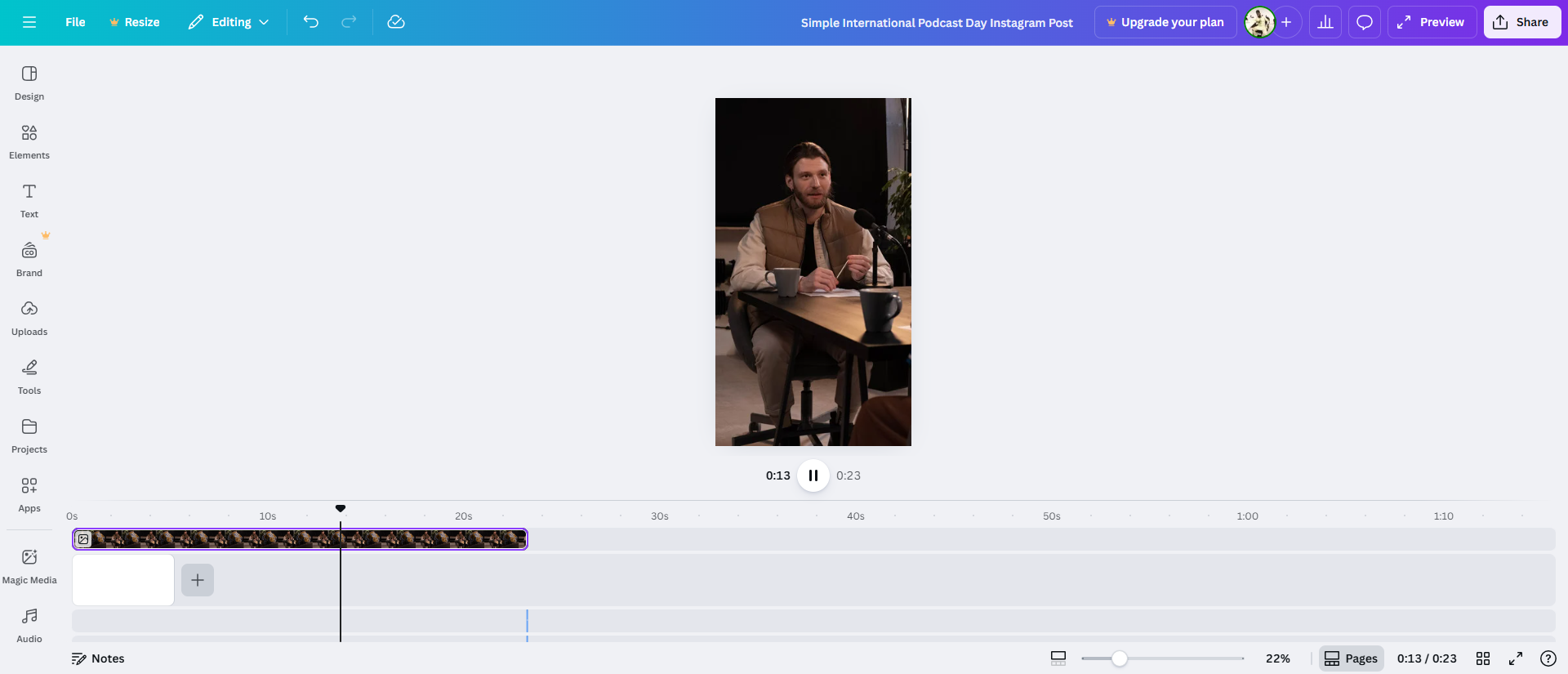Open the analytics insights chart icon
Image resolution: width=1568 pixels, height=674 pixels.
point(1325,22)
